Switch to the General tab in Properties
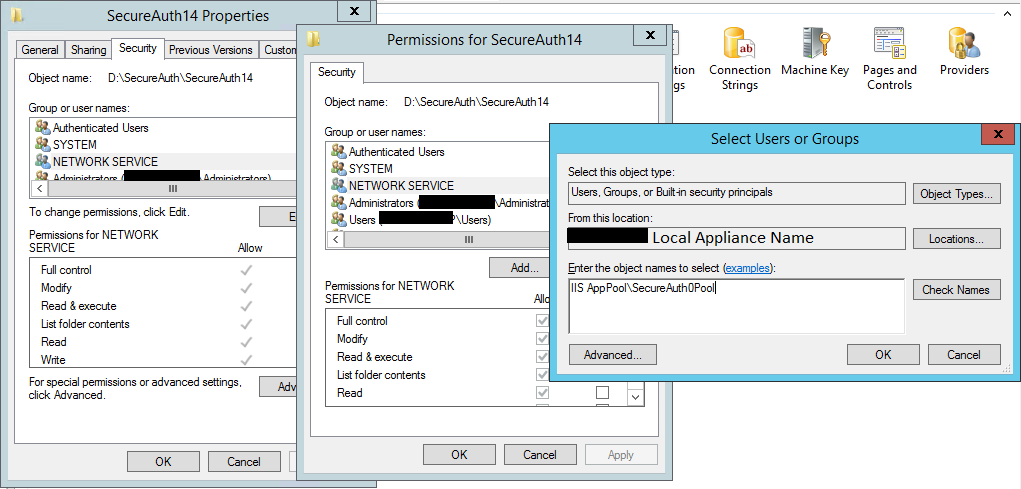 [x=40, y=49]
